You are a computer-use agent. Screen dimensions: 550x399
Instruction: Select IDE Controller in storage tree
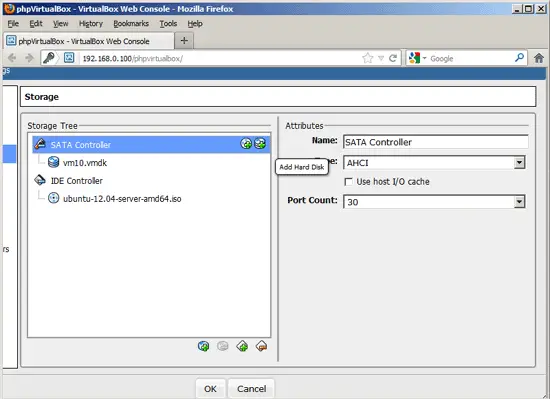click(x=76, y=181)
